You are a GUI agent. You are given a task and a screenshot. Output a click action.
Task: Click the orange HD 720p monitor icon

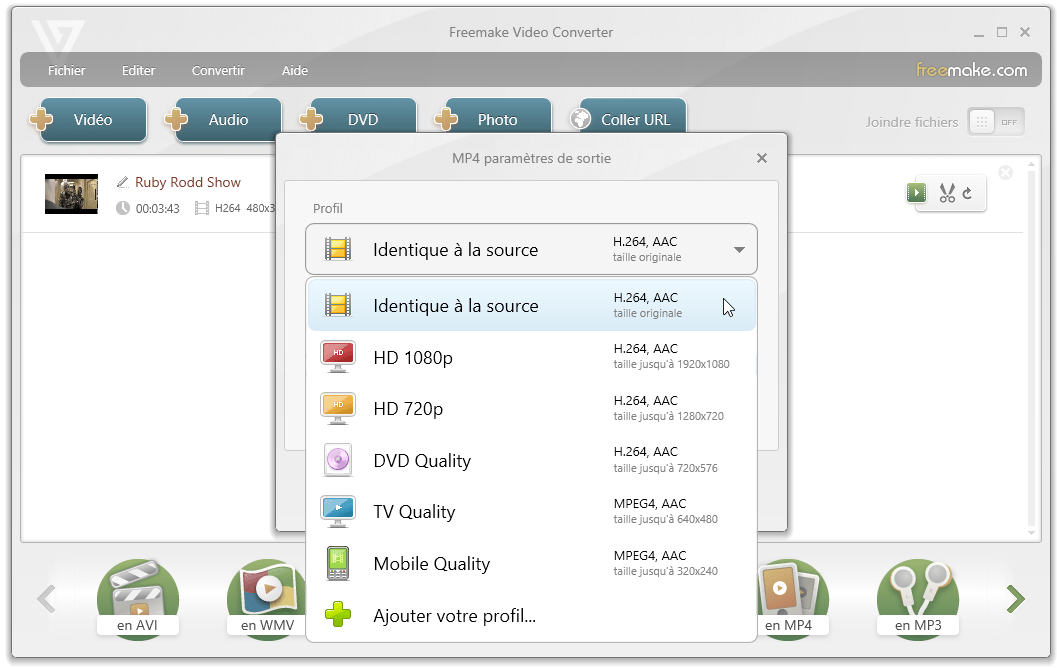[x=338, y=408]
